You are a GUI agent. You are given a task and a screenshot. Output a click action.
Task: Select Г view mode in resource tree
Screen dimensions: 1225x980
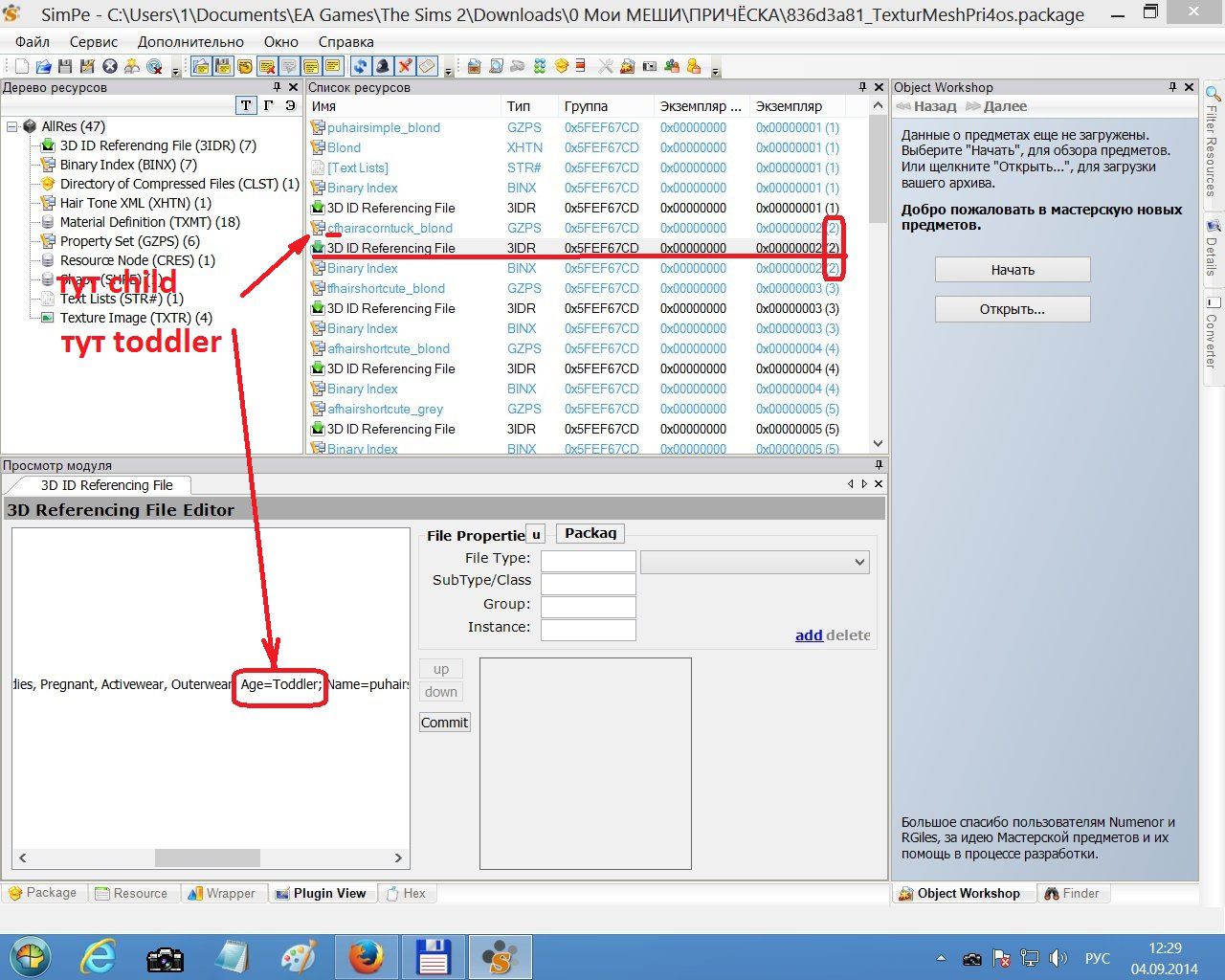pos(269,105)
